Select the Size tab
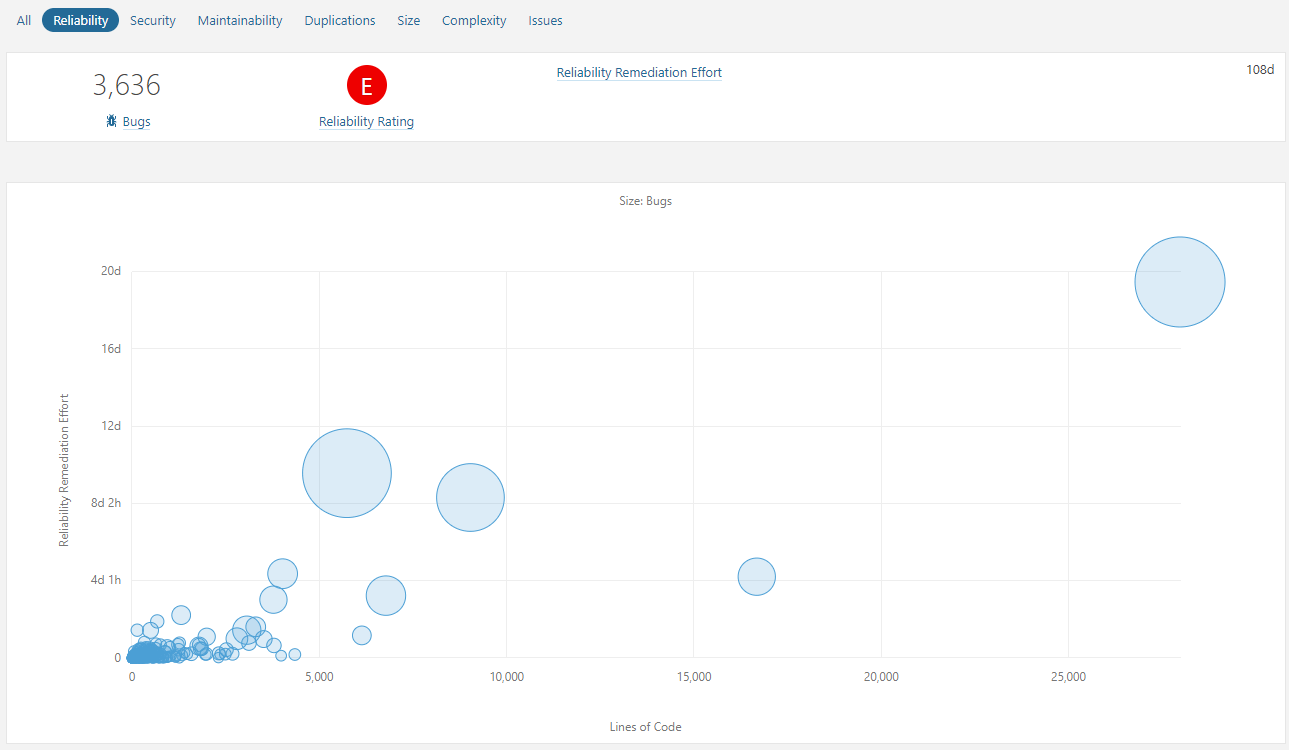Screen dimensions: 1289x750 (408, 20)
